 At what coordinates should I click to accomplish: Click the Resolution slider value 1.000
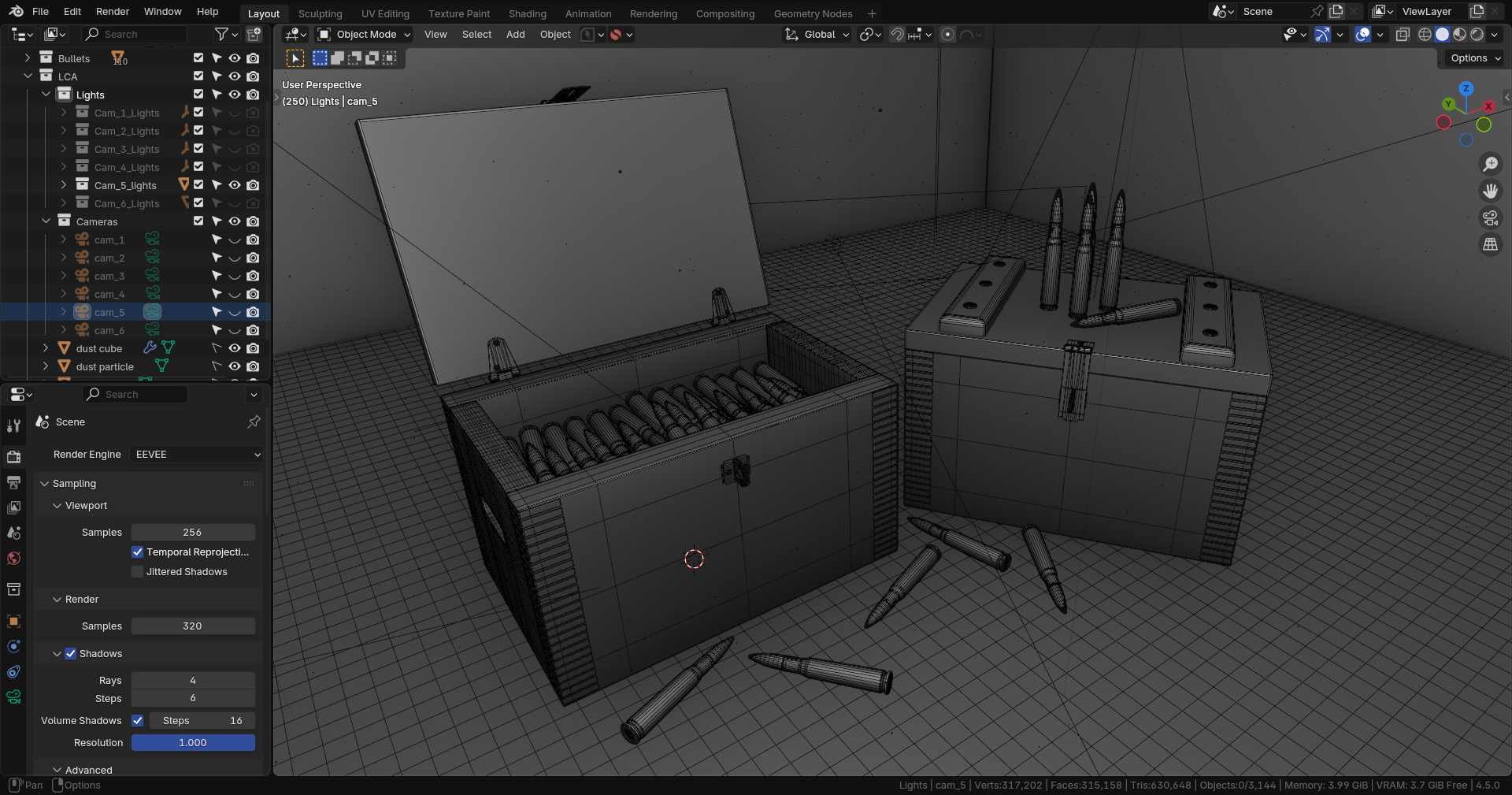pyautogui.click(x=193, y=743)
